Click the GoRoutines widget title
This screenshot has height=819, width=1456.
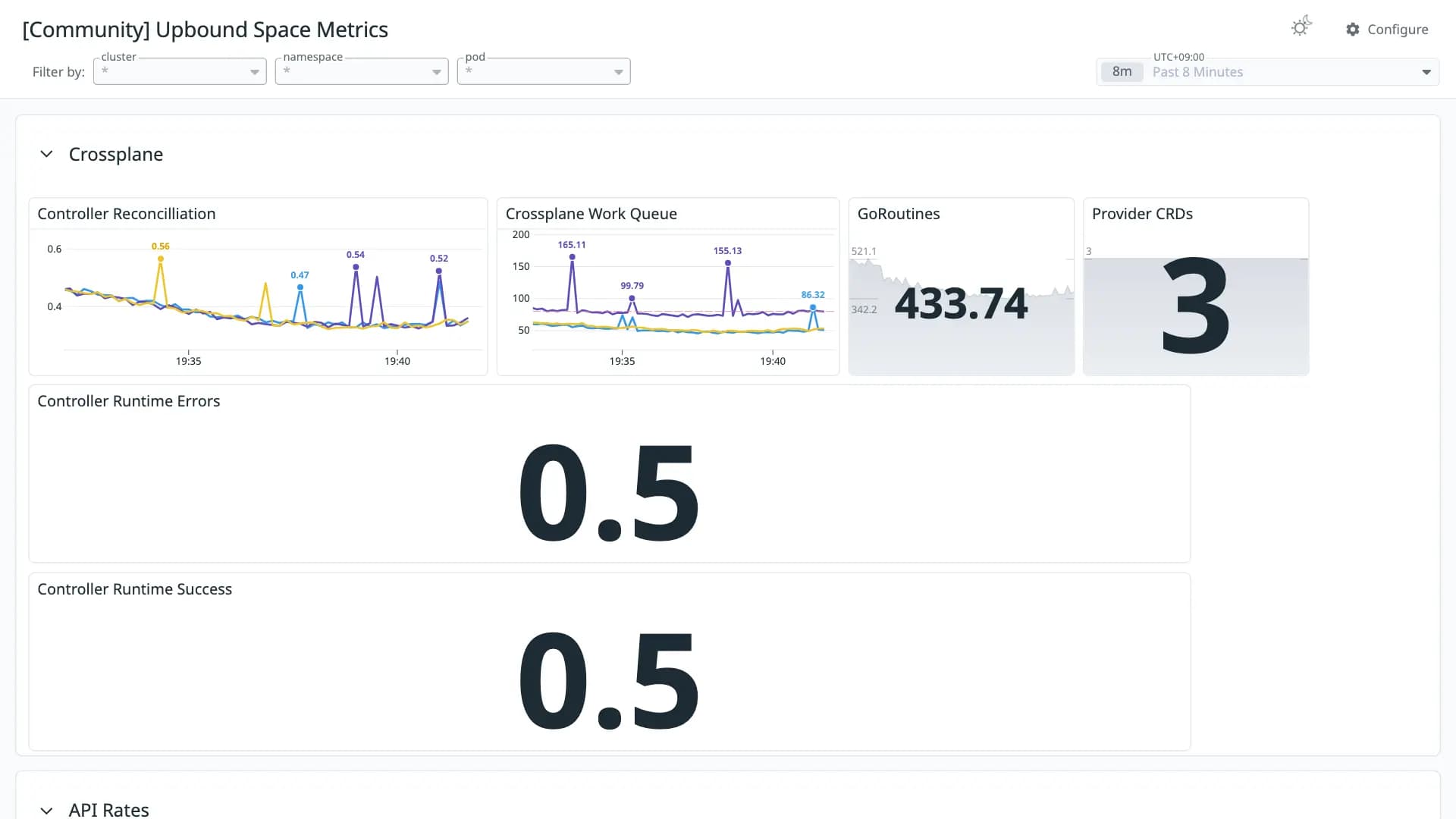899,214
